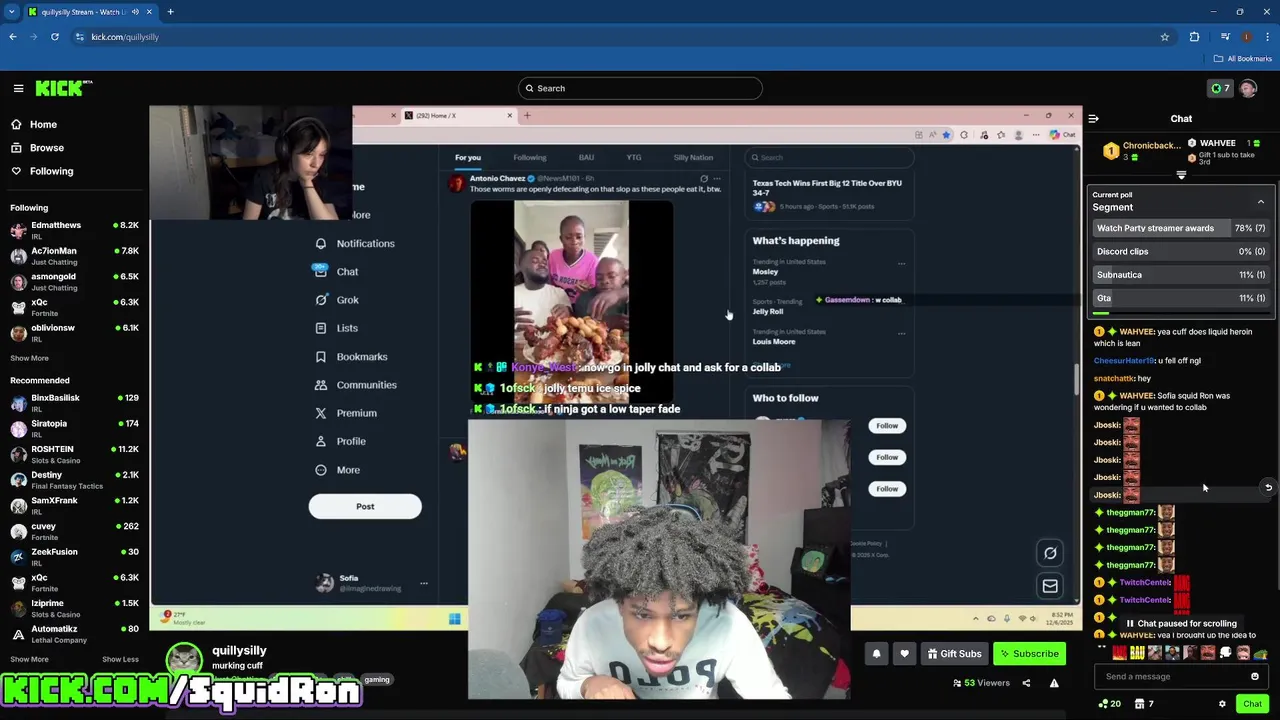
Task: Select the Silly Nation tab in X
Action: [693, 157]
